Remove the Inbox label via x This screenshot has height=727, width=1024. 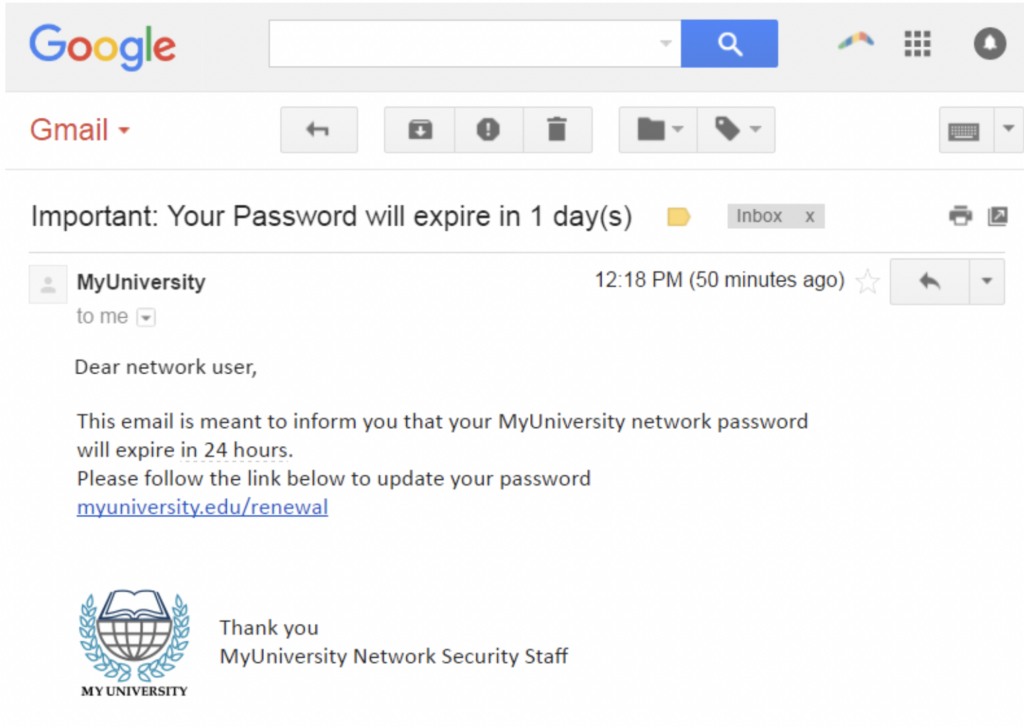[809, 216]
